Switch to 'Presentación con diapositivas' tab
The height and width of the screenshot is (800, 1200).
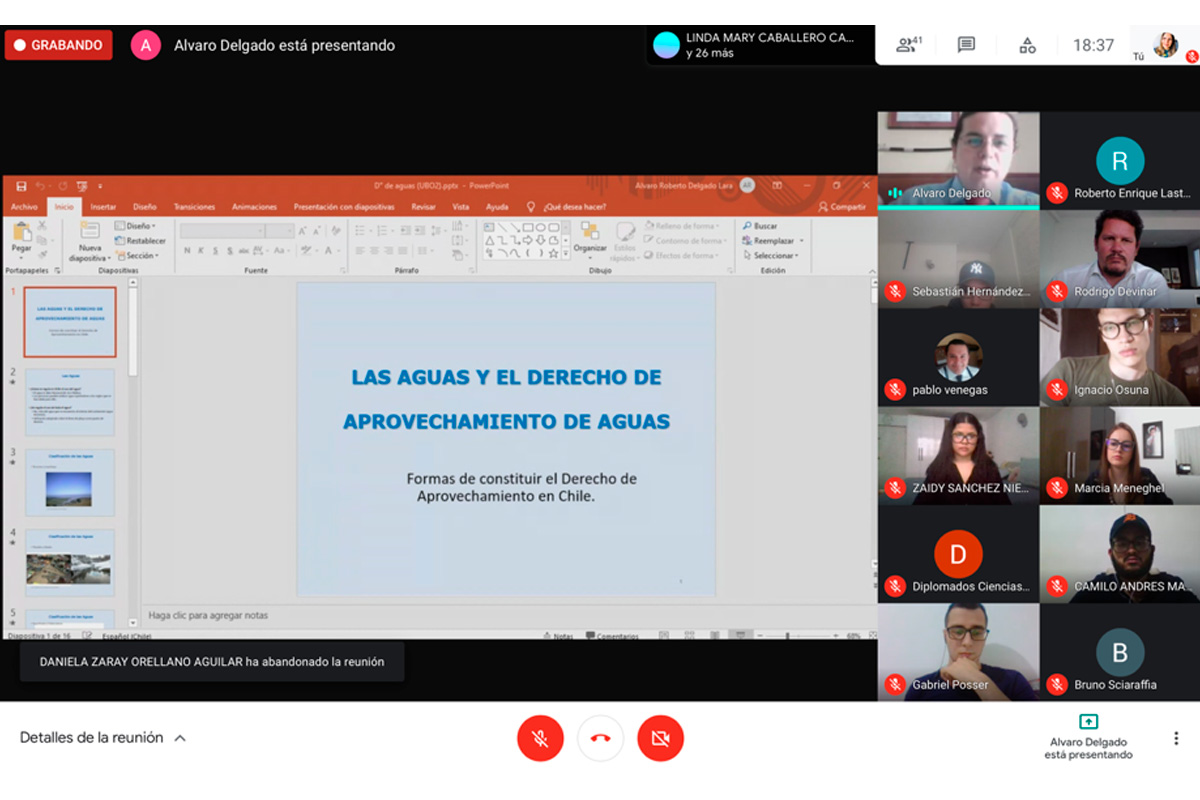click(x=346, y=207)
